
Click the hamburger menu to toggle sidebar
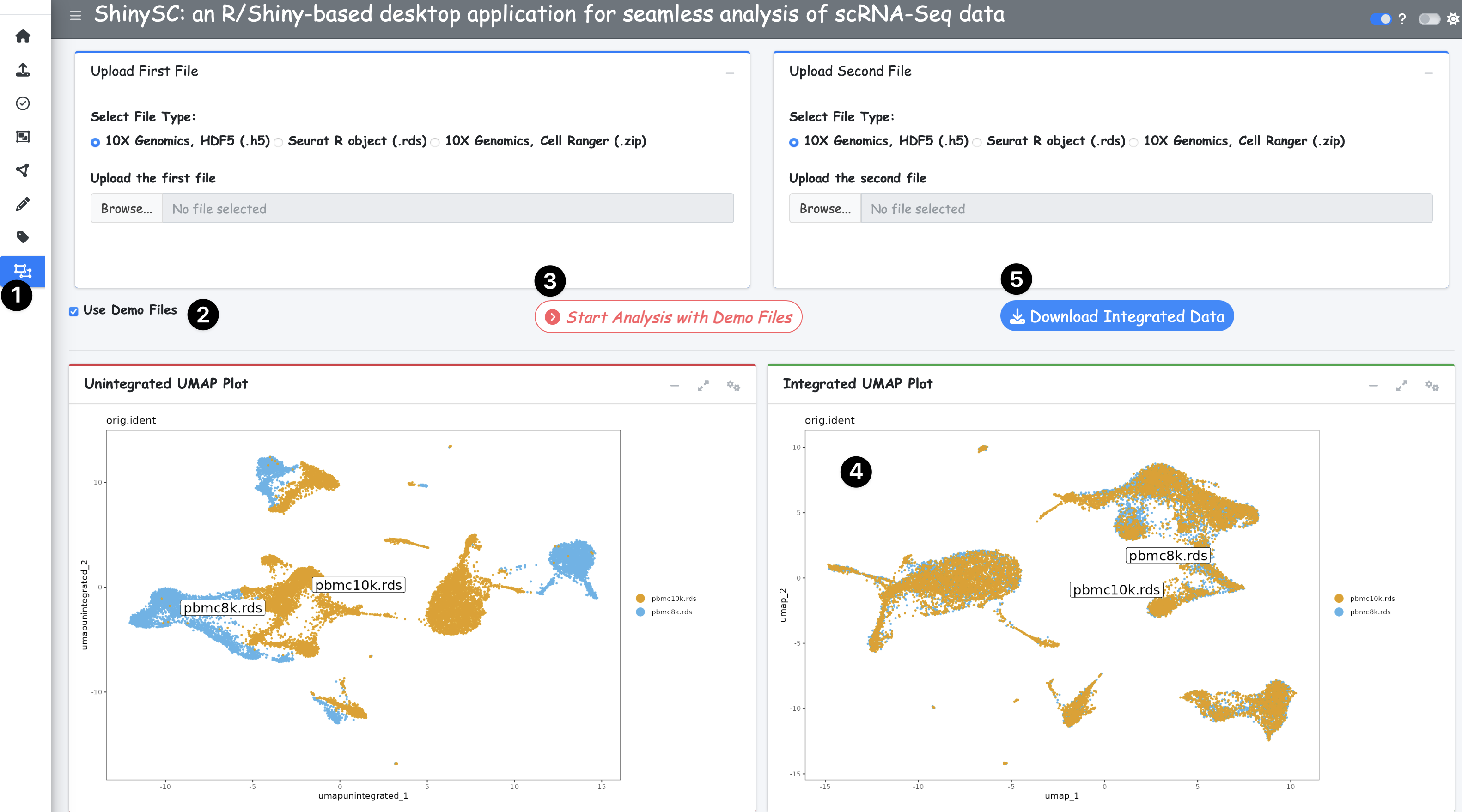[x=75, y=15]
